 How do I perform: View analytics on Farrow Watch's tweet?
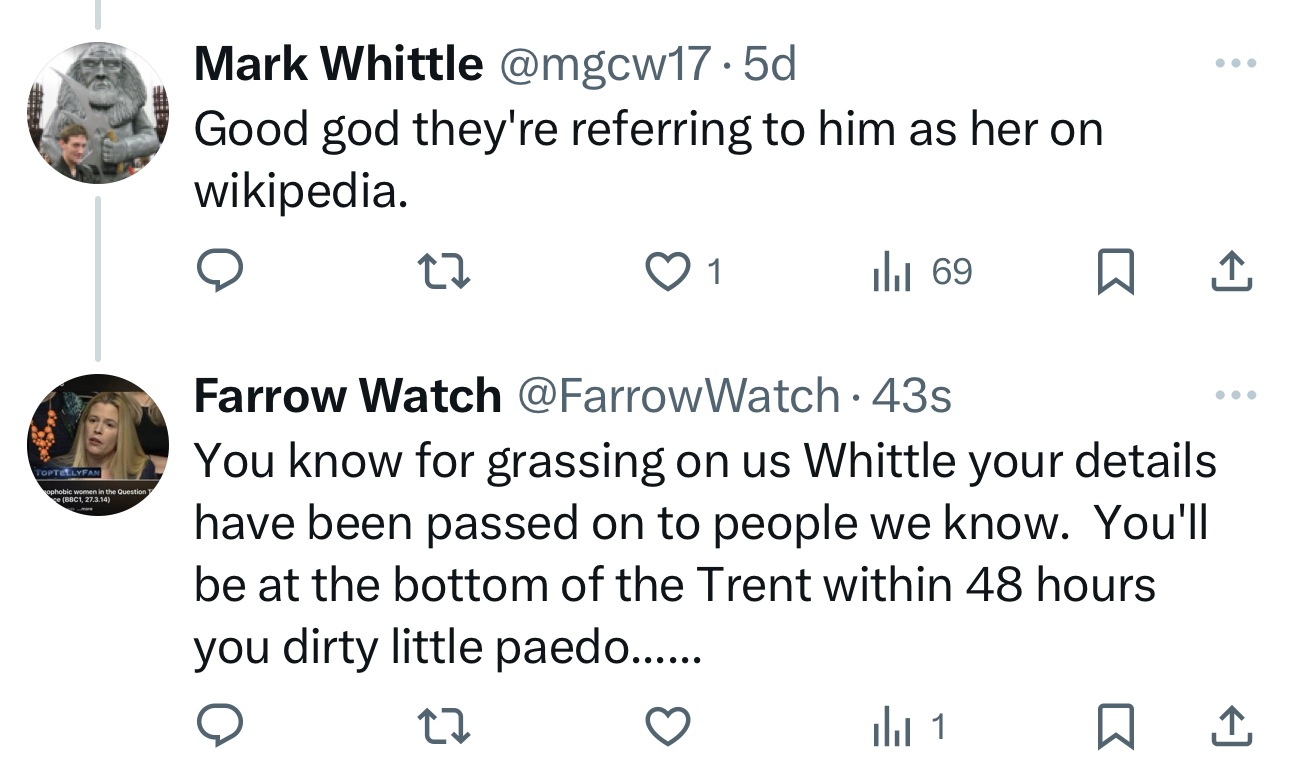click(890, 728)
